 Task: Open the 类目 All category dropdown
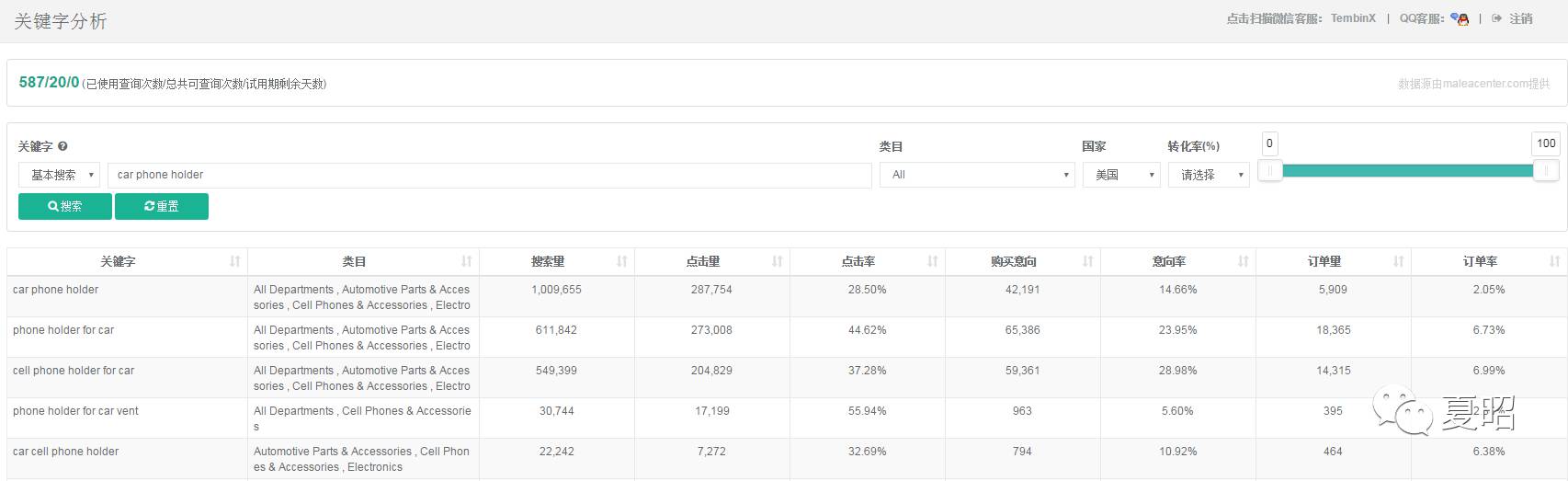(977, 175)
